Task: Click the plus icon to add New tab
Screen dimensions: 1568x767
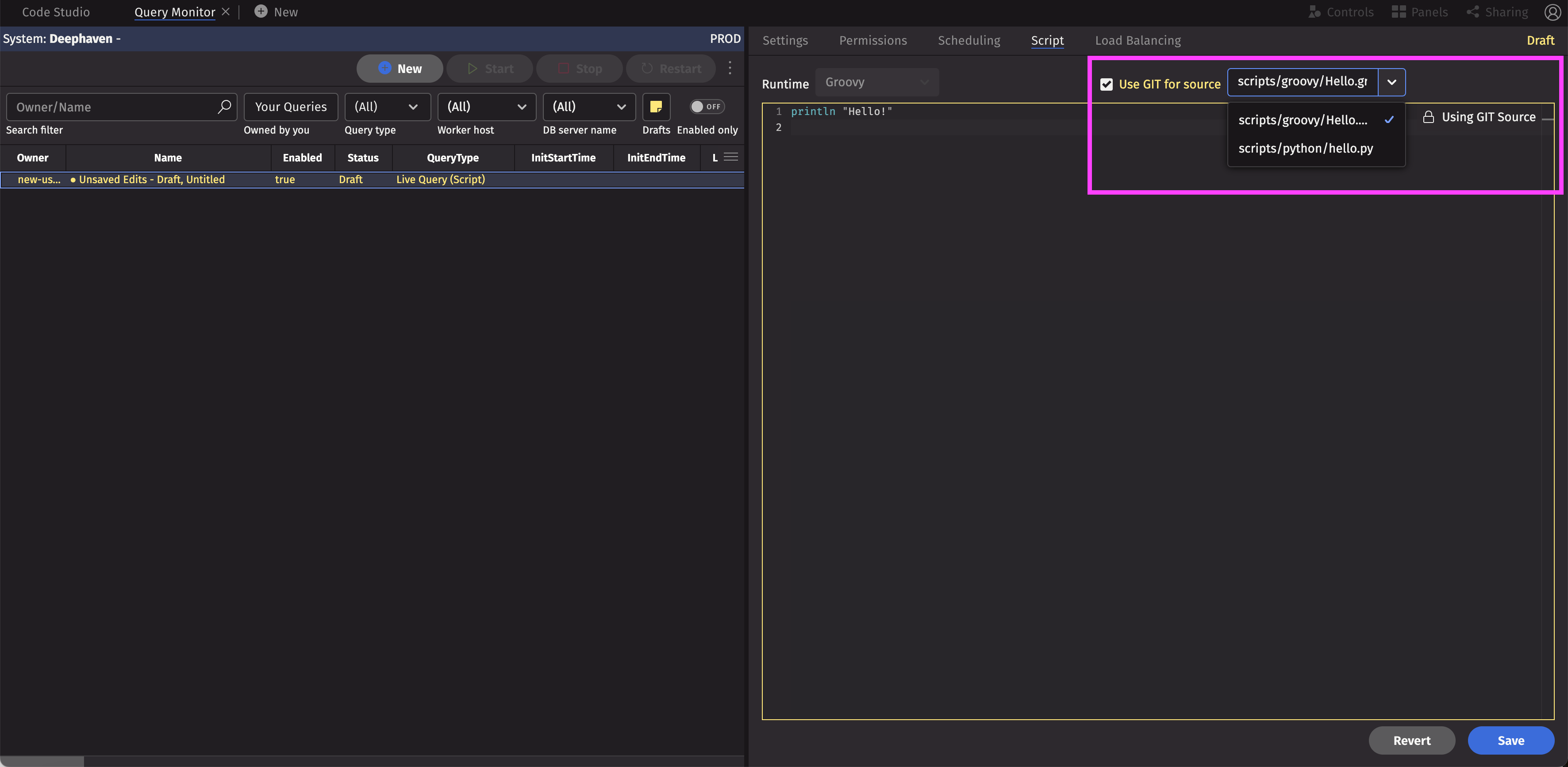Action: tap(261, 12)
